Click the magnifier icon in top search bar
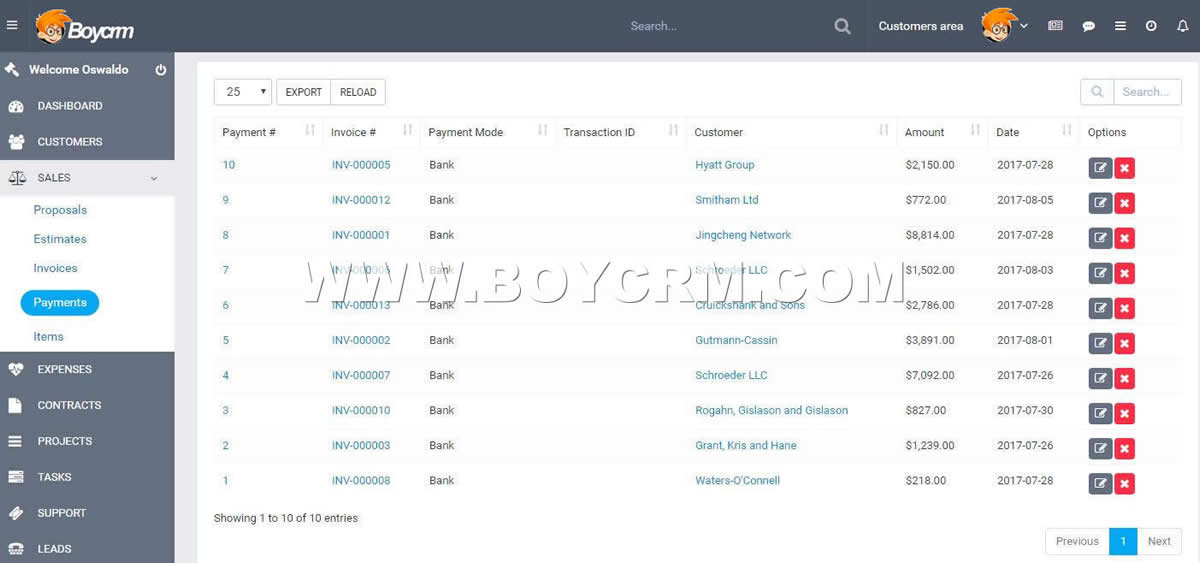The image size is (1200, 563). pos(843,26)
